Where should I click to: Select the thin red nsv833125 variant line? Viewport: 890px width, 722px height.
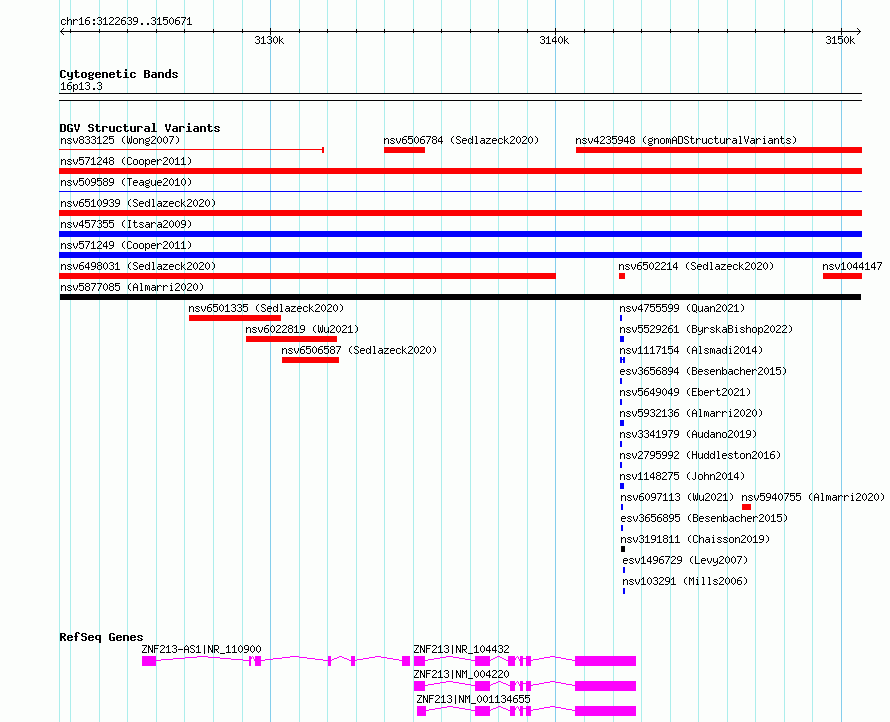192,150
